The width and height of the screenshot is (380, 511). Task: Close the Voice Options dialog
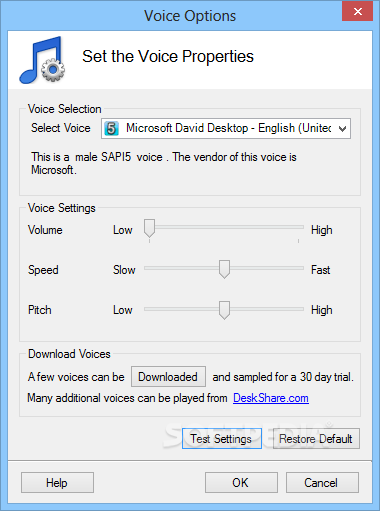[357, 12]
